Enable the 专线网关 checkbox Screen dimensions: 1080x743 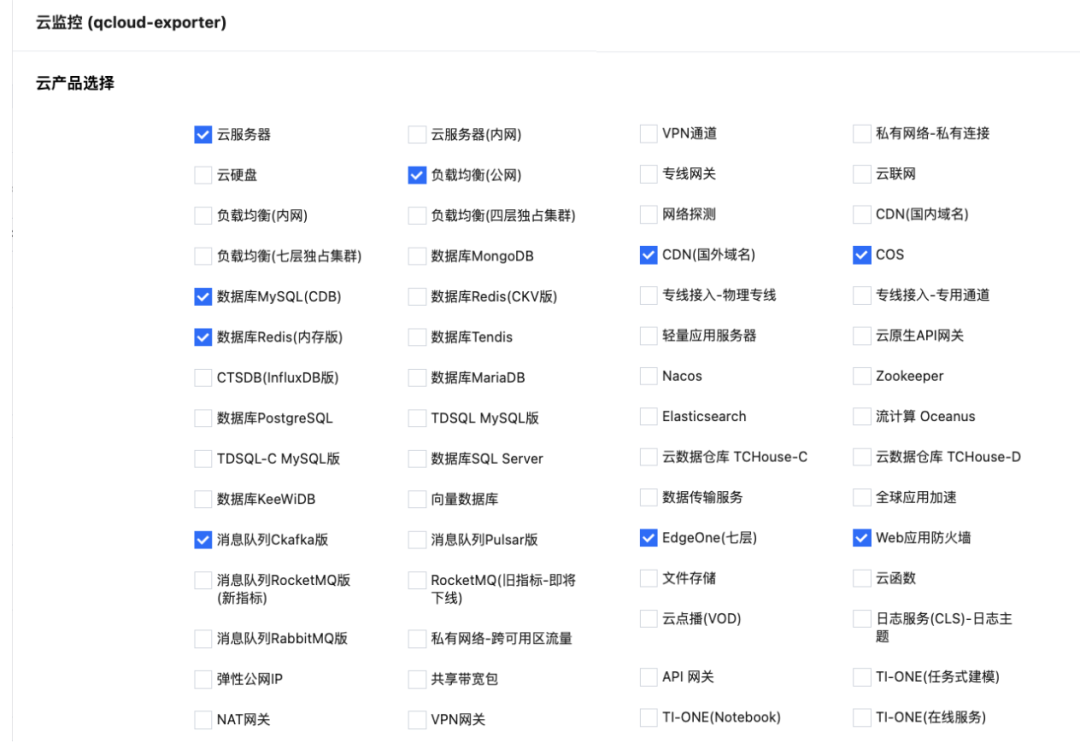[x=648, y=174]
